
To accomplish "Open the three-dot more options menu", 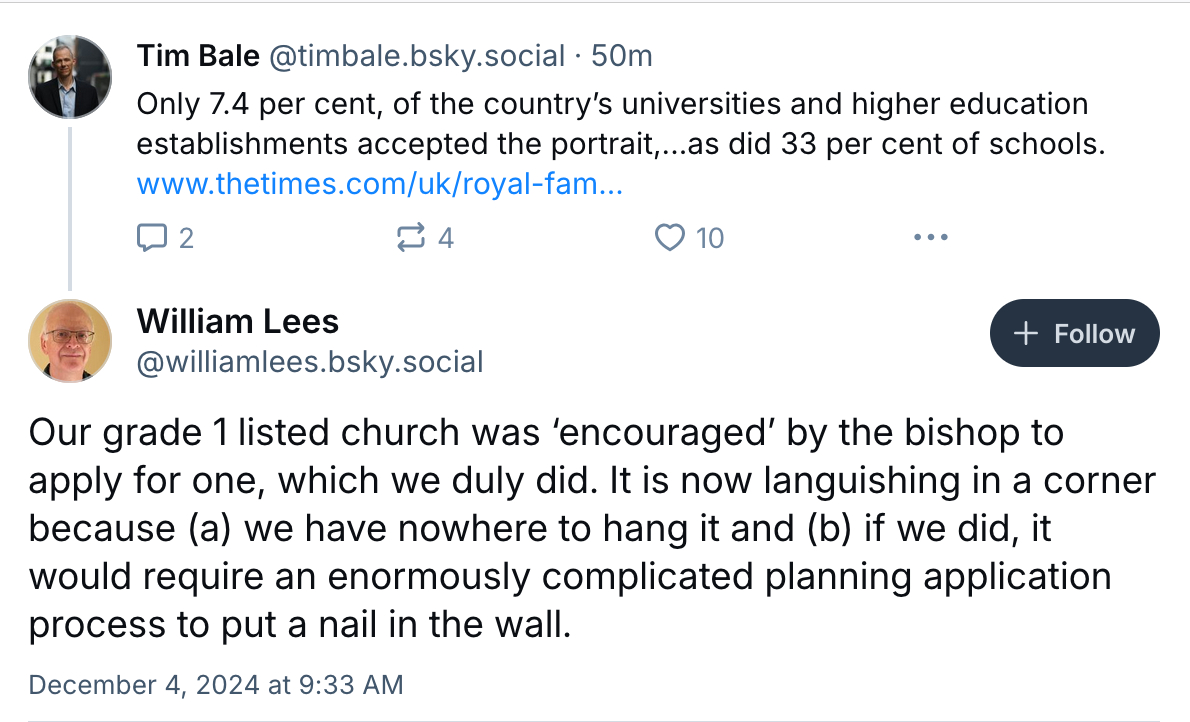I will coord(930,238).
